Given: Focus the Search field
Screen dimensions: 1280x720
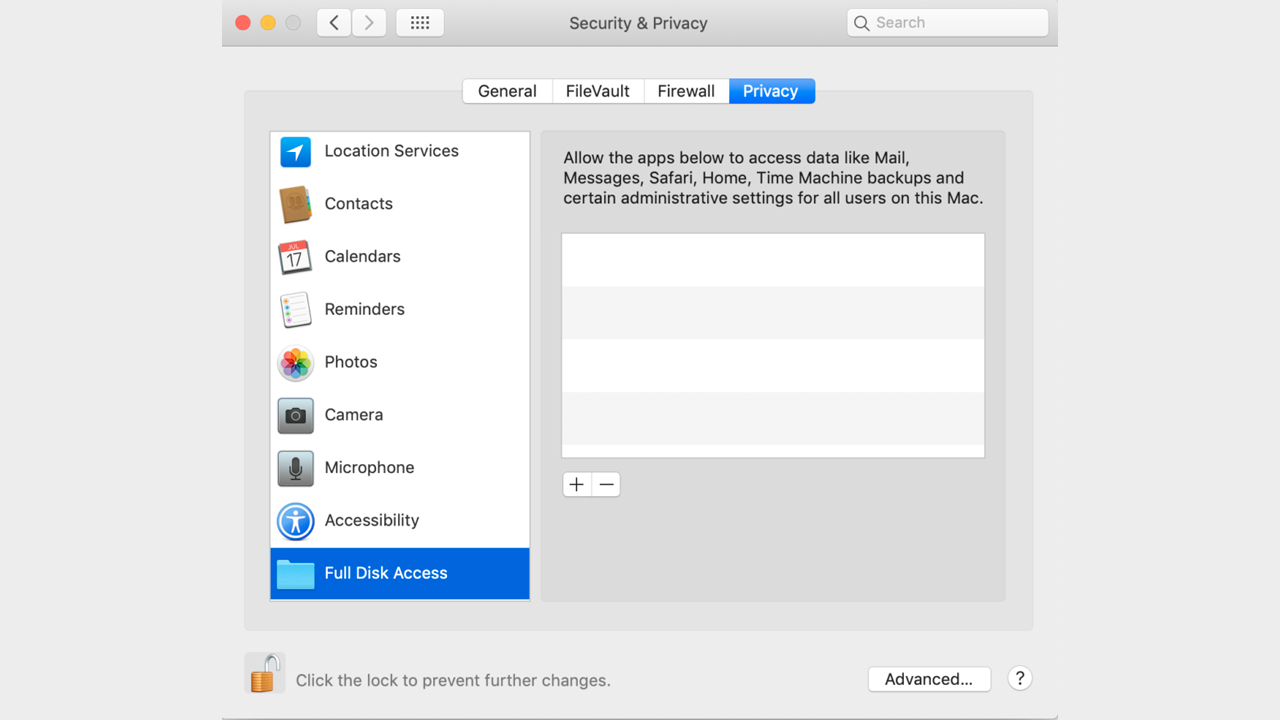Looking at the screenshot, I should [947, 23].
